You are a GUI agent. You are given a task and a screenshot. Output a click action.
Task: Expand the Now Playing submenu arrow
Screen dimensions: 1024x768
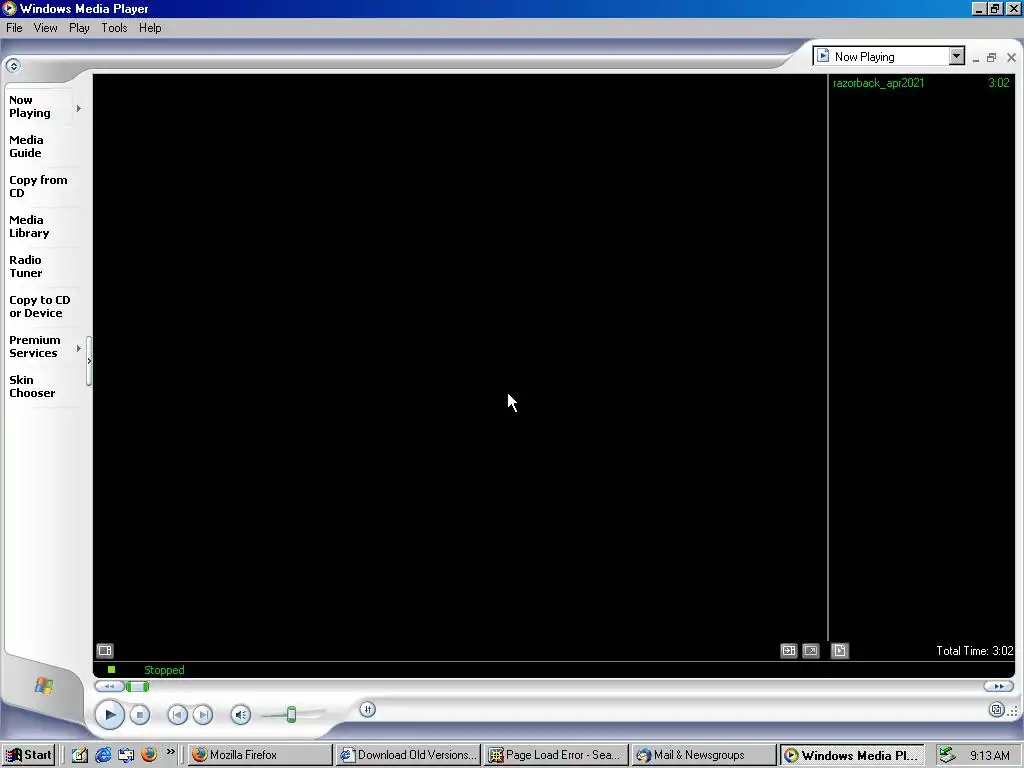(79, 108)
